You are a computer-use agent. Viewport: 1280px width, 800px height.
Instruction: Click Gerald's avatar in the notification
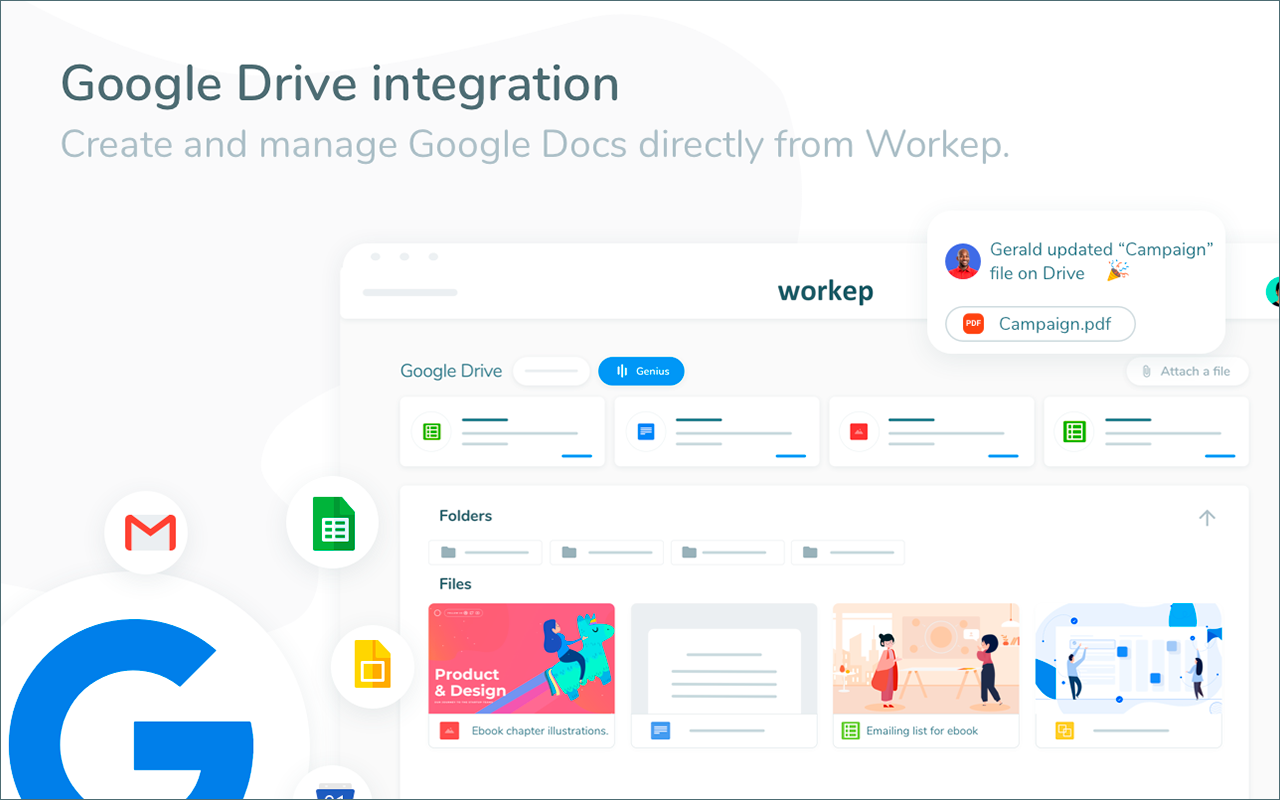[963, 261]
